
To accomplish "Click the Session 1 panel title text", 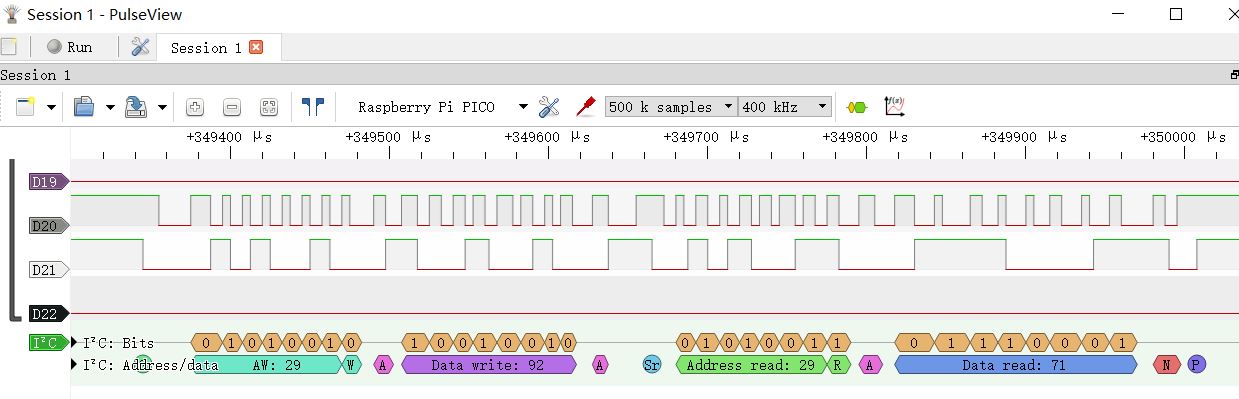I will point(36,75).
